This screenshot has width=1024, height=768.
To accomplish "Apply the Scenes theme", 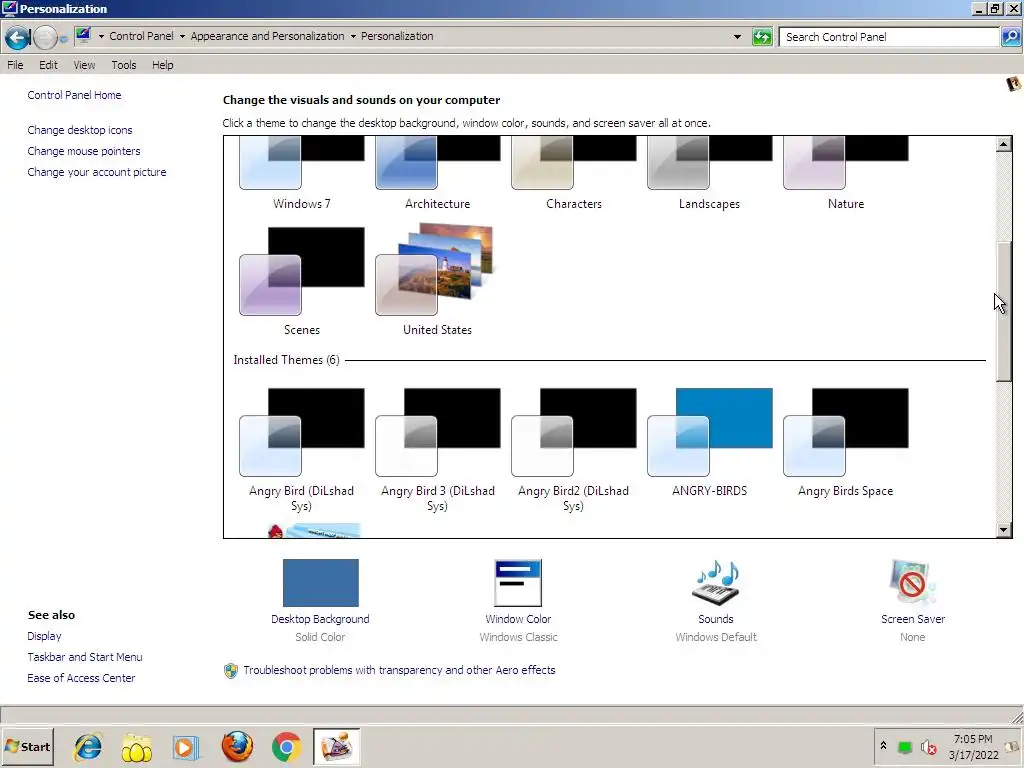I will (x=302, y=281).
